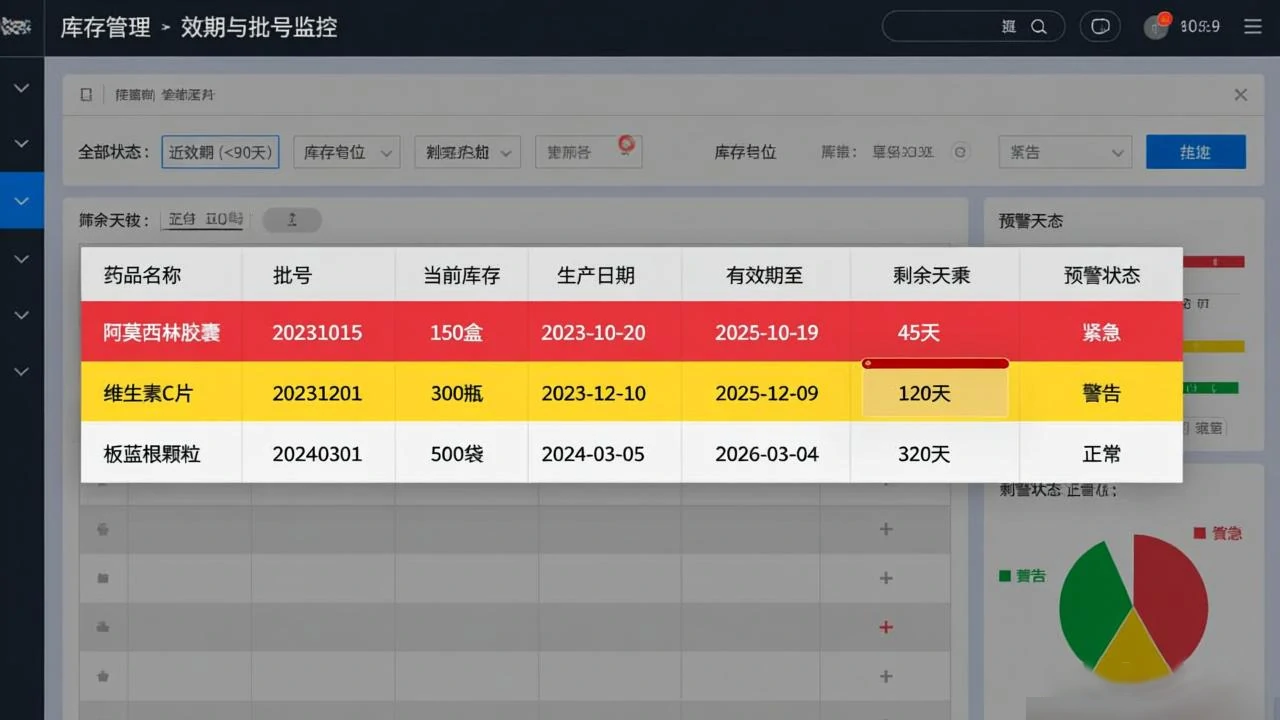Screen dimensions: 1280x720
Task: Open the 警告 status dropdown on the right
Action: [x=1064, y=152]
